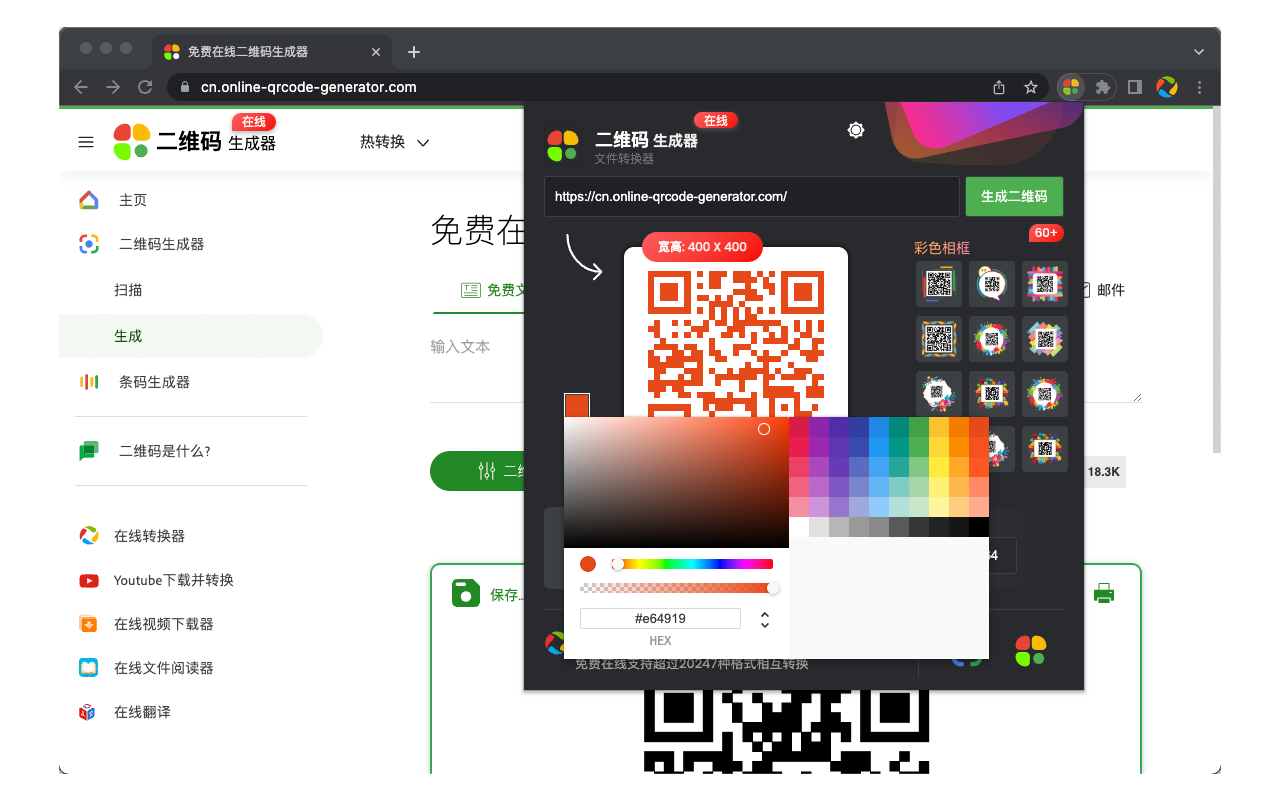Open the settings gear in the extension popup

pyautogui.click(x=855, y=129)
